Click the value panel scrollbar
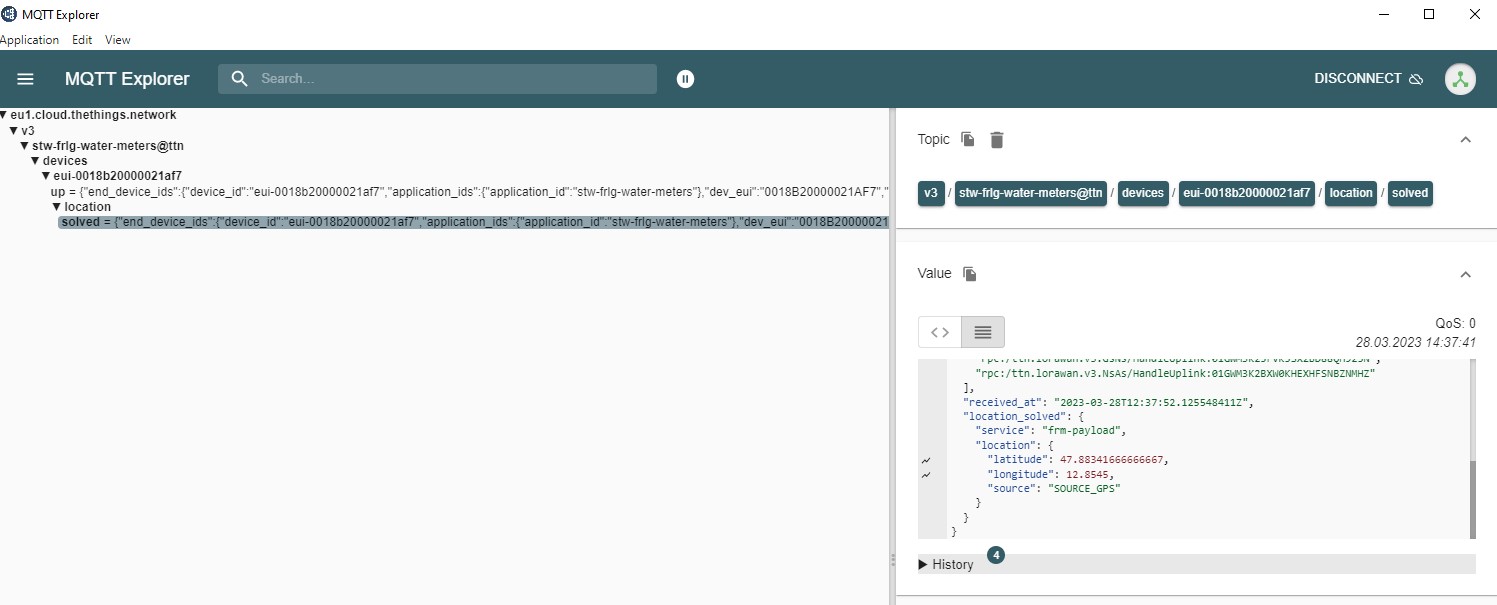The width and height of the screenshot is (1497, 605). [x=1472, y=500]
